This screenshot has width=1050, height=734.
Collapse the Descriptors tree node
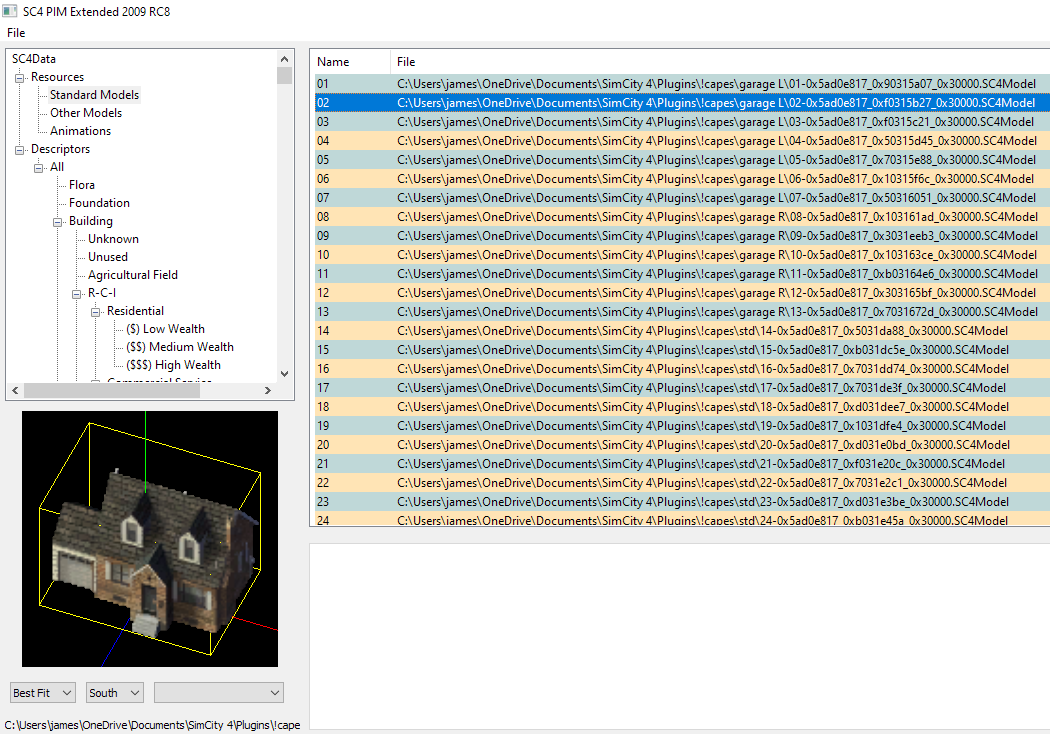[x=19, y=149]
